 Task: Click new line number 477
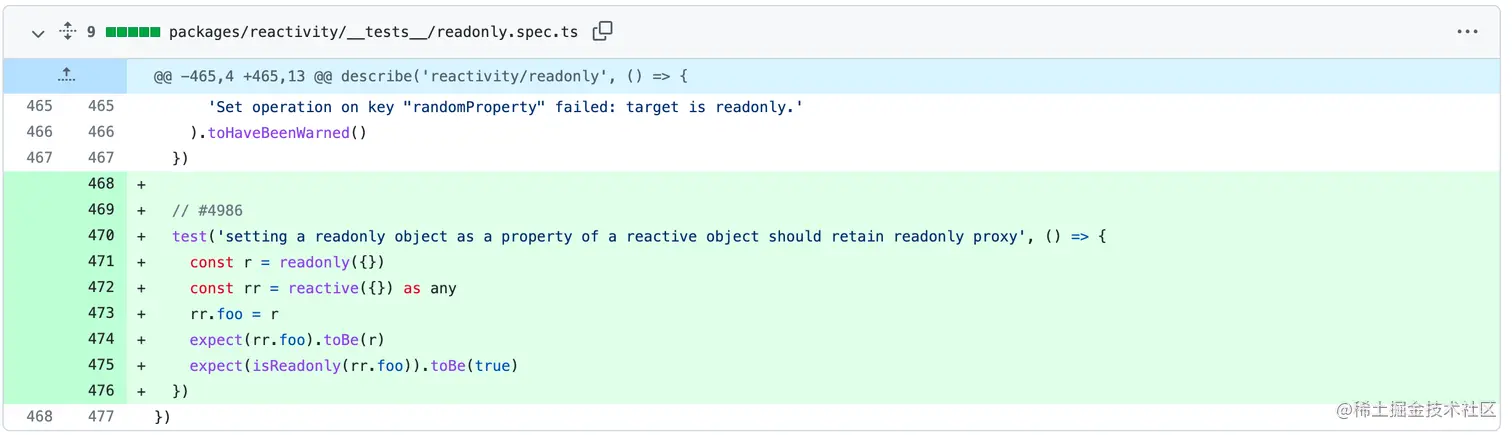101,416
